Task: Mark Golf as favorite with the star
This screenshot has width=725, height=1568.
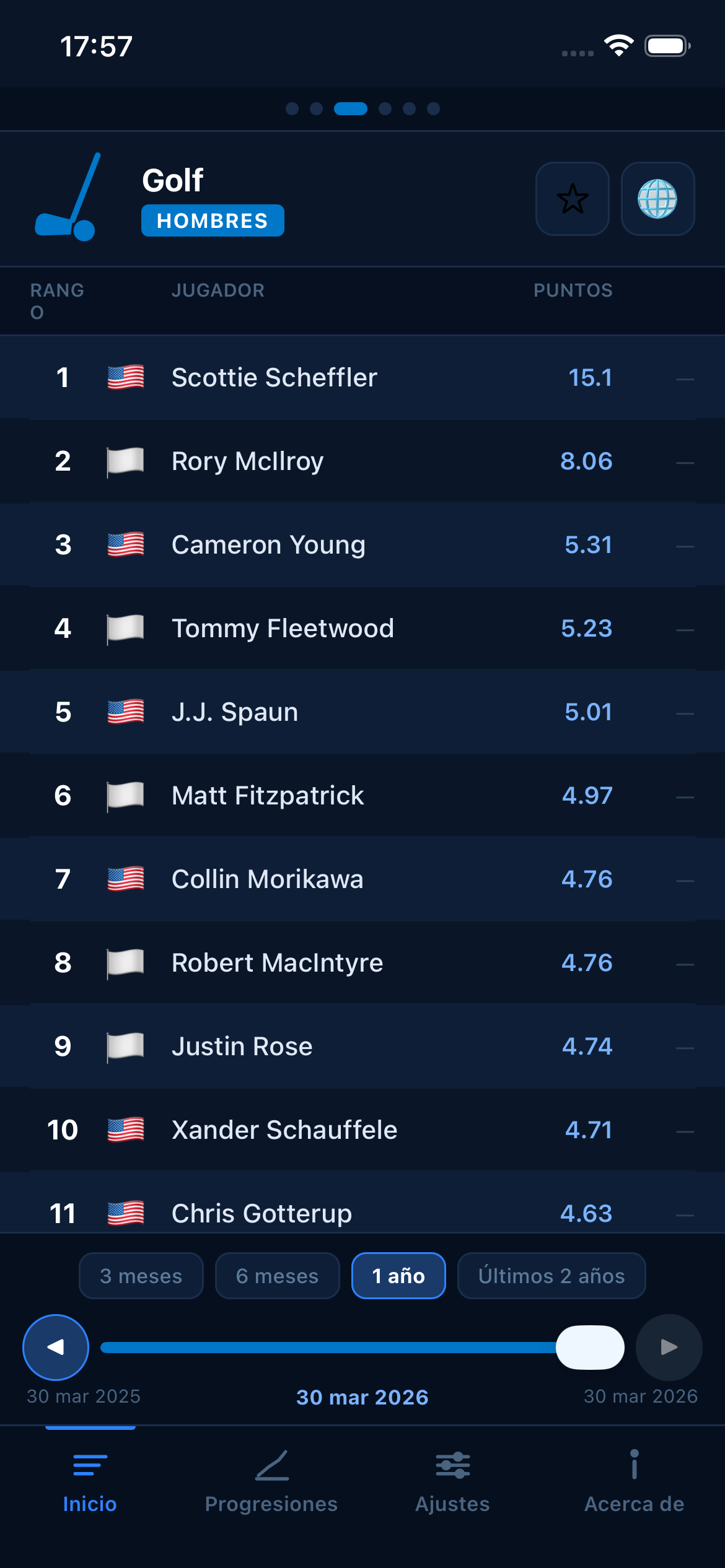Action: point(572,199)
